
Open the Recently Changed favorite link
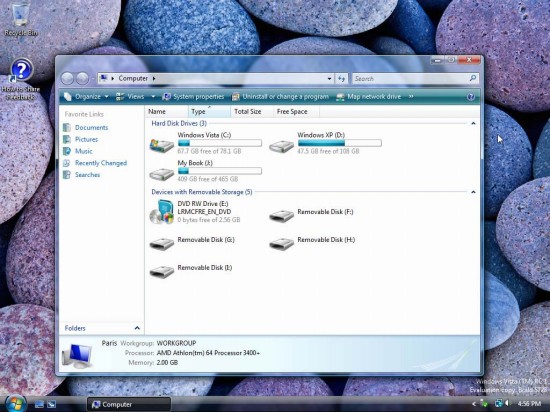click(x=101, y=163)
